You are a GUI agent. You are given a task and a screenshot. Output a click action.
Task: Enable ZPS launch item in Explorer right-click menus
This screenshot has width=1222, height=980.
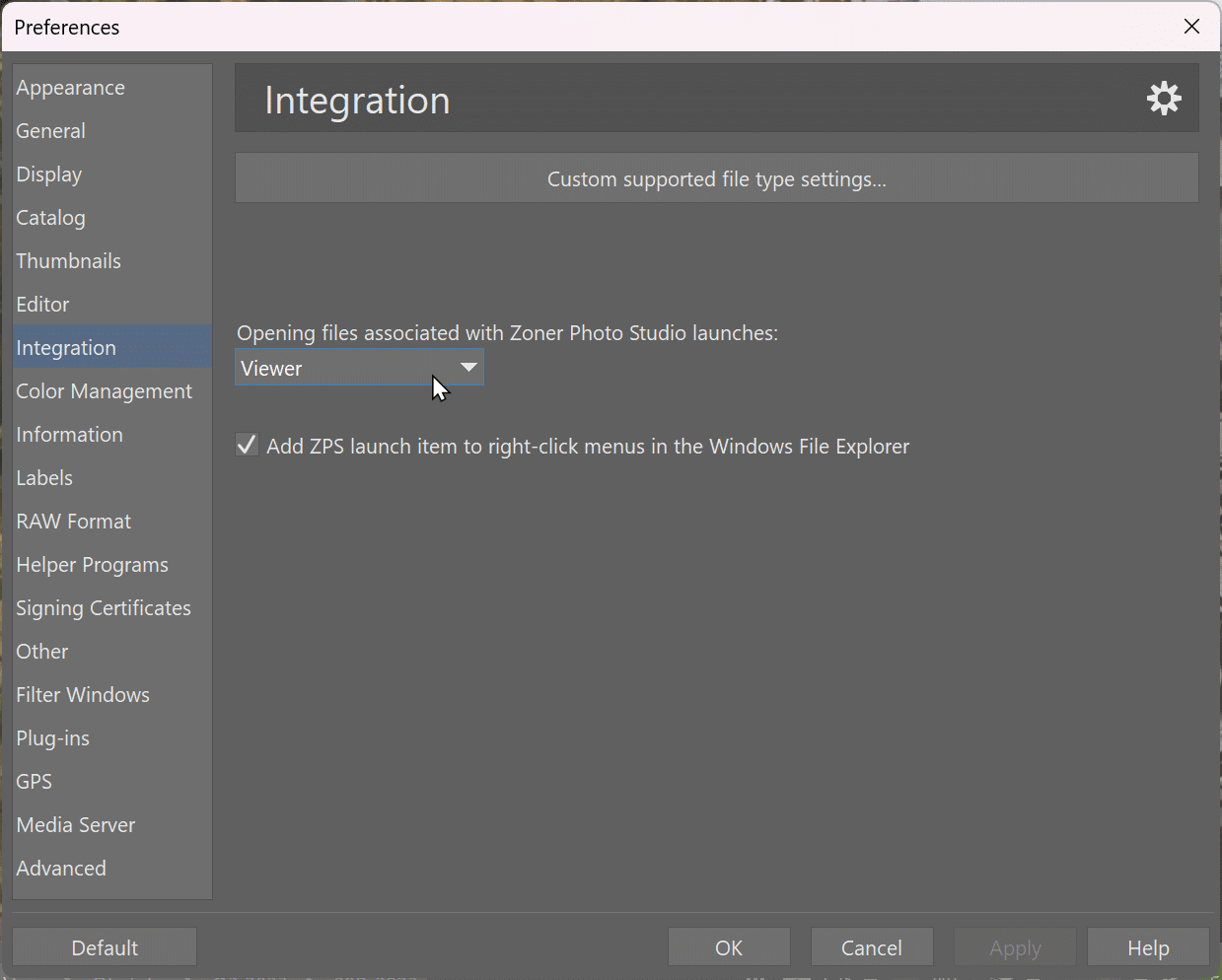(247, 445)
